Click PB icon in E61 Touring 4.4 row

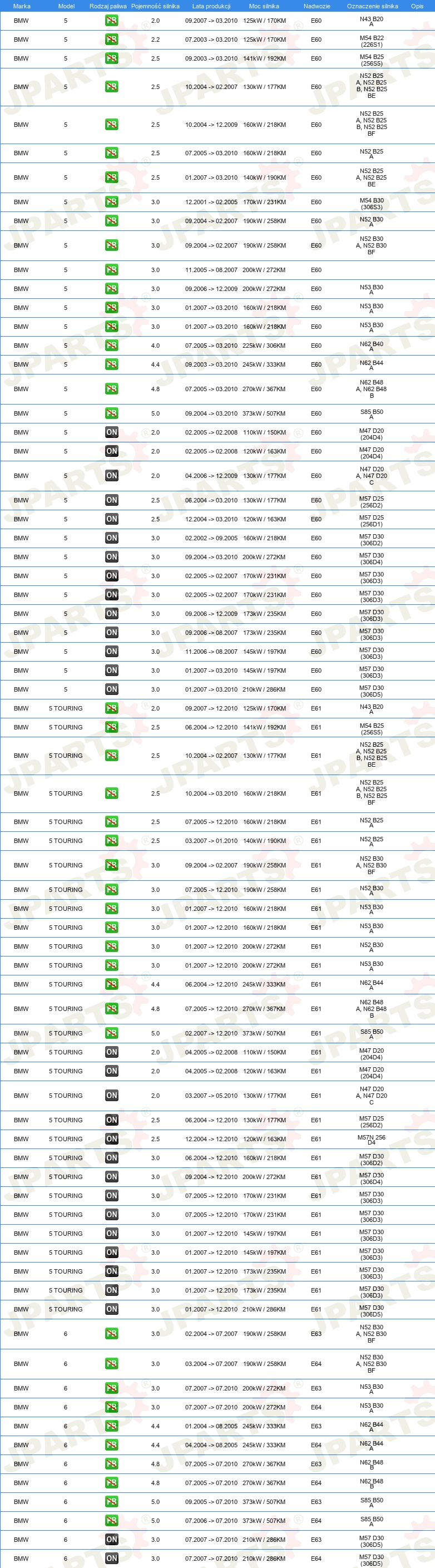(x=111, y=984)
